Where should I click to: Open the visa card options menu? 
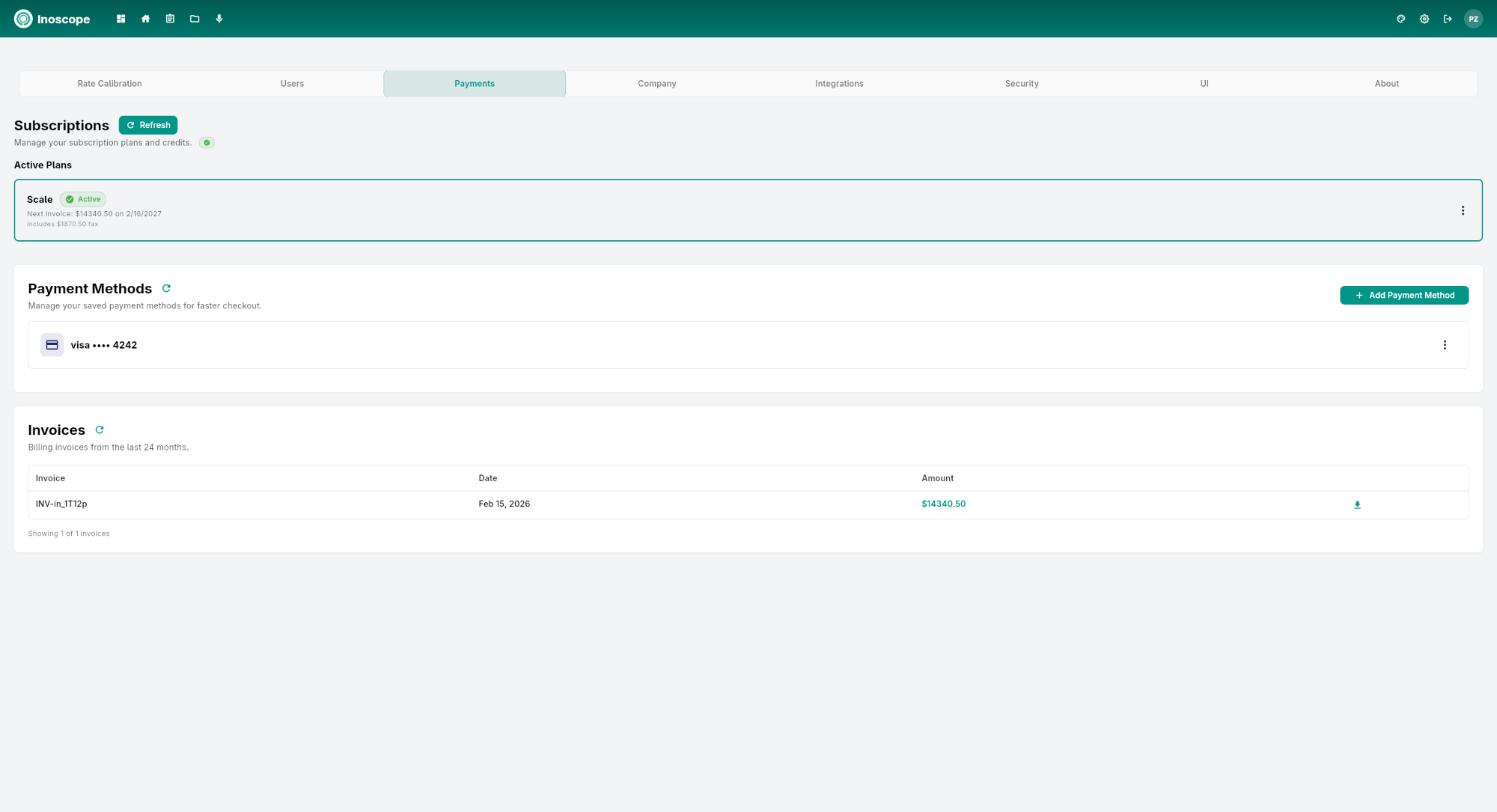click(1445, 345)
